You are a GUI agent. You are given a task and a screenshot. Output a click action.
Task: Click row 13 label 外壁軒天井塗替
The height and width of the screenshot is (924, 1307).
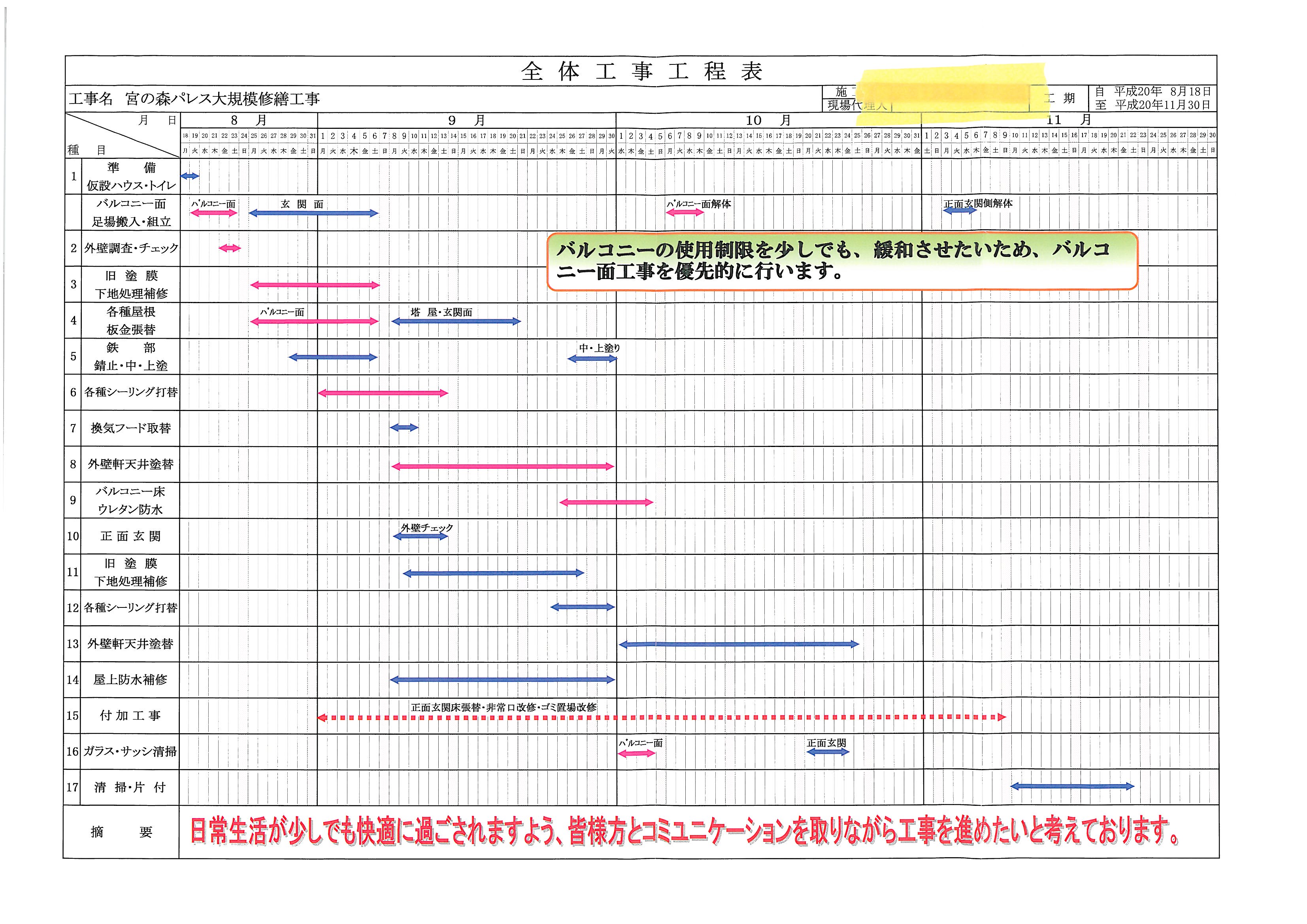130,644
